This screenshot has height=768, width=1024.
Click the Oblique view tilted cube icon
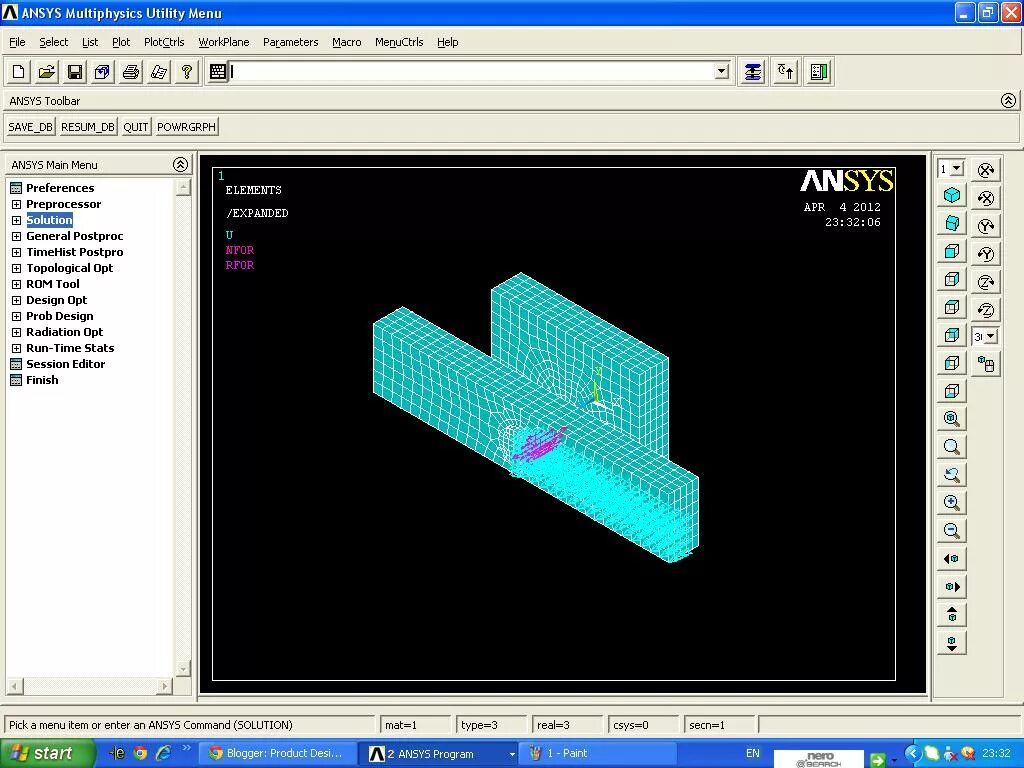point(952,223)
